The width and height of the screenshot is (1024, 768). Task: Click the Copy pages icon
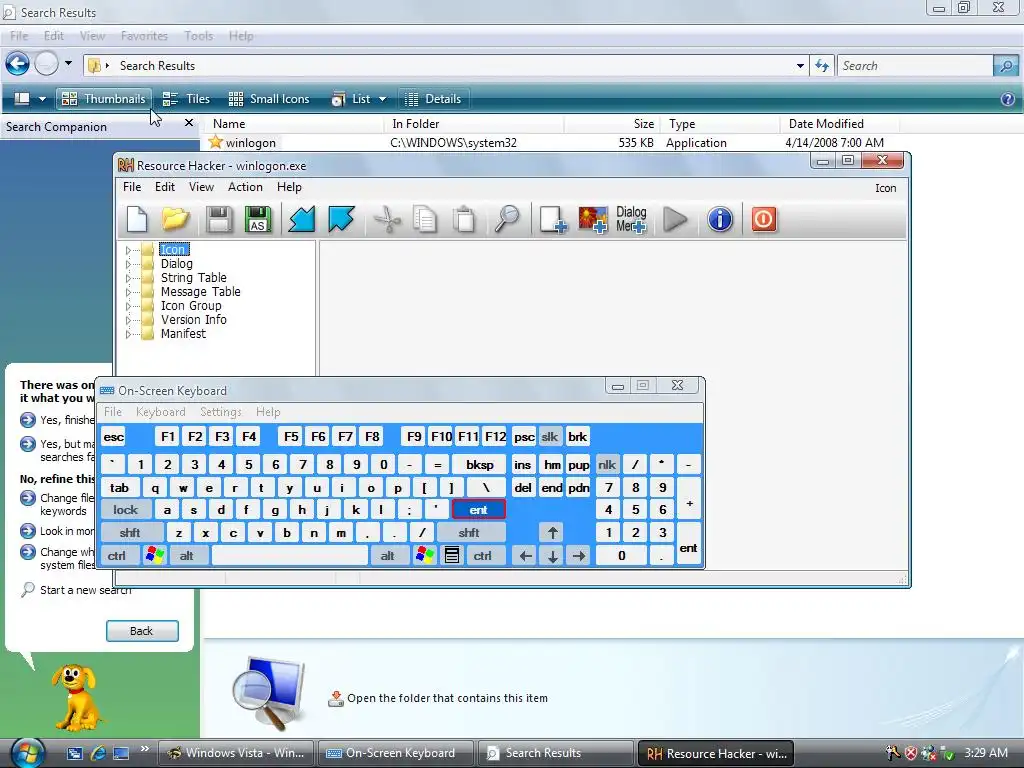425,219
